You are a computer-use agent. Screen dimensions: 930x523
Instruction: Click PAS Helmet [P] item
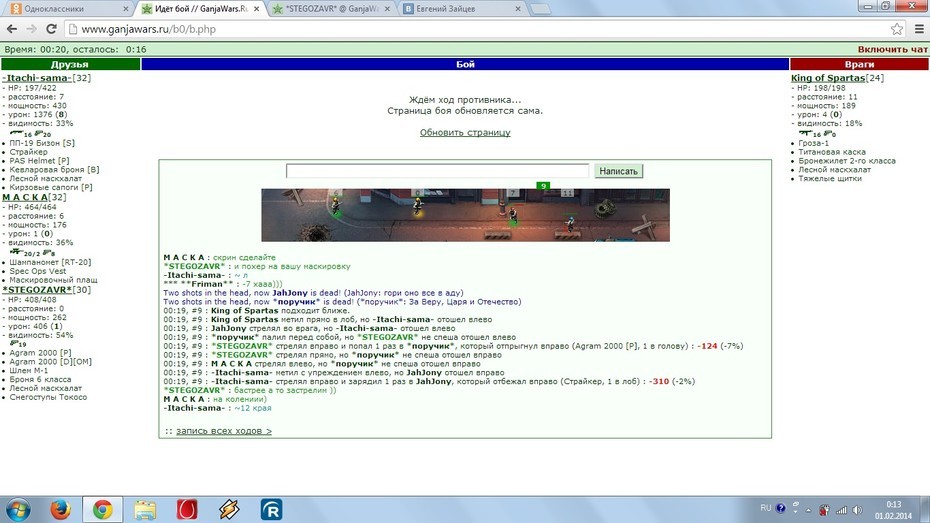click(39, 161)
